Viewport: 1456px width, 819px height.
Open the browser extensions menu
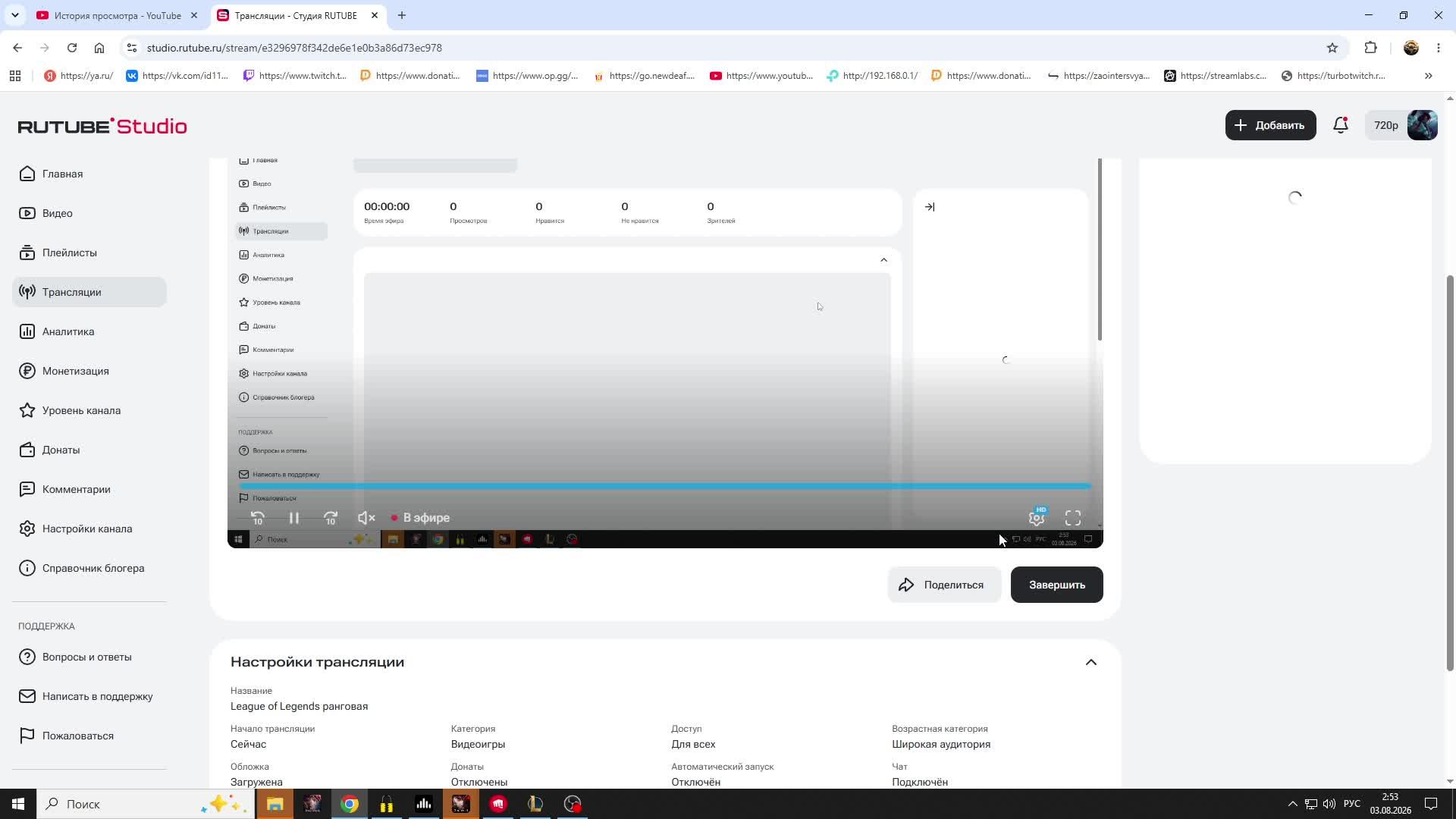pos(1370,48)
